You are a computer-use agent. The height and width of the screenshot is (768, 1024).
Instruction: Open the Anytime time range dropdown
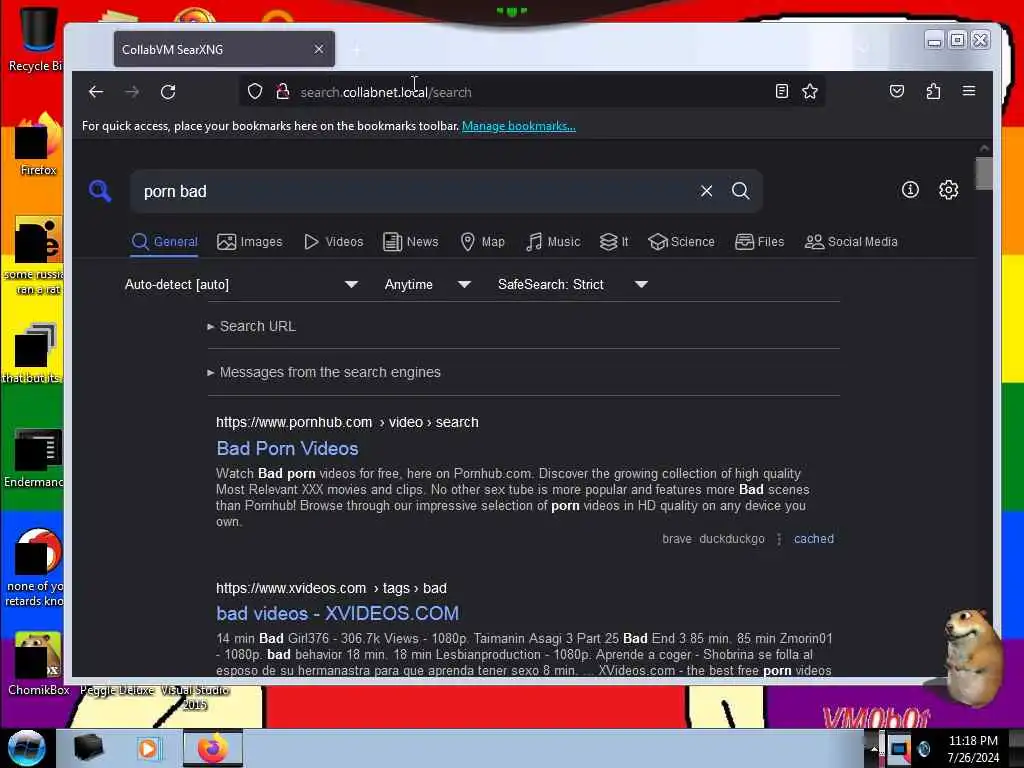click(x=427, y=284)
